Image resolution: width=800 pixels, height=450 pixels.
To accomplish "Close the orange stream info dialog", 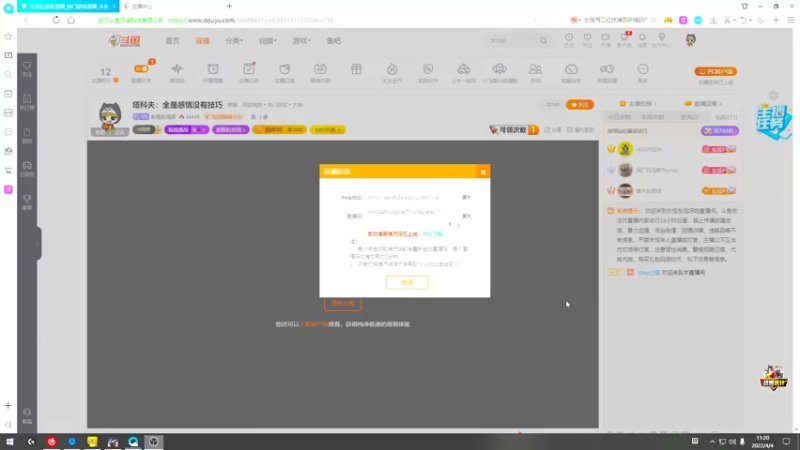I will click(483, 172).
